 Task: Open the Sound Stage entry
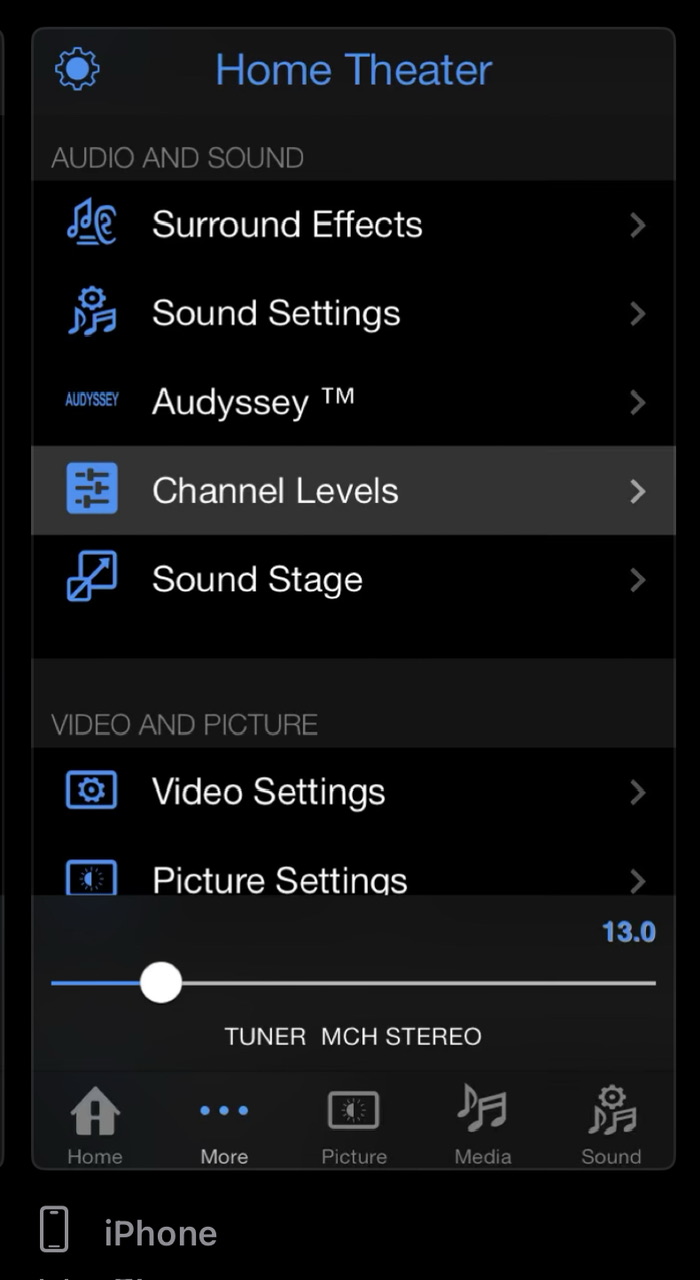[x=353, y=579]
